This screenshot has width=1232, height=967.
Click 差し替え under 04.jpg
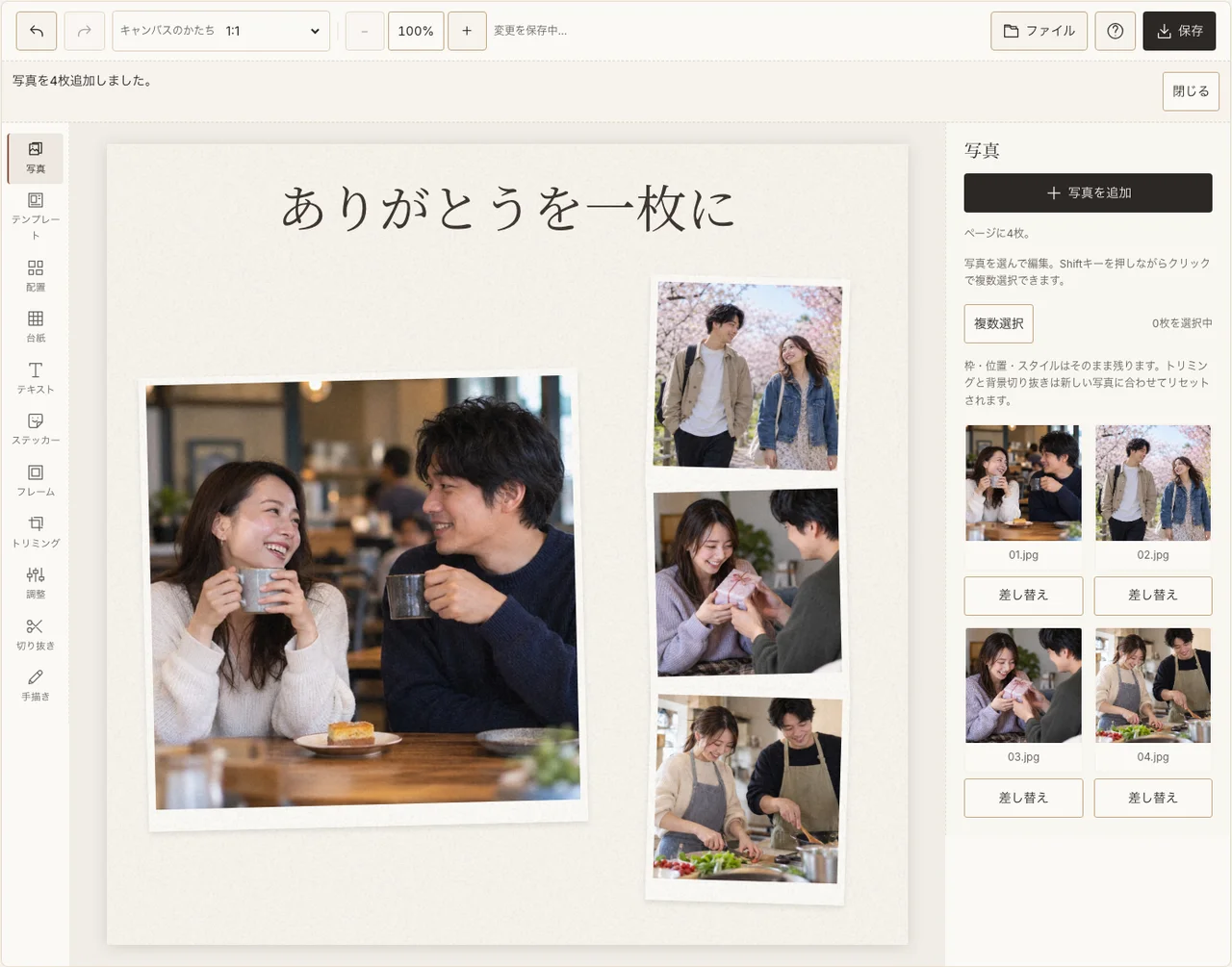click(x=1153, y=798)
